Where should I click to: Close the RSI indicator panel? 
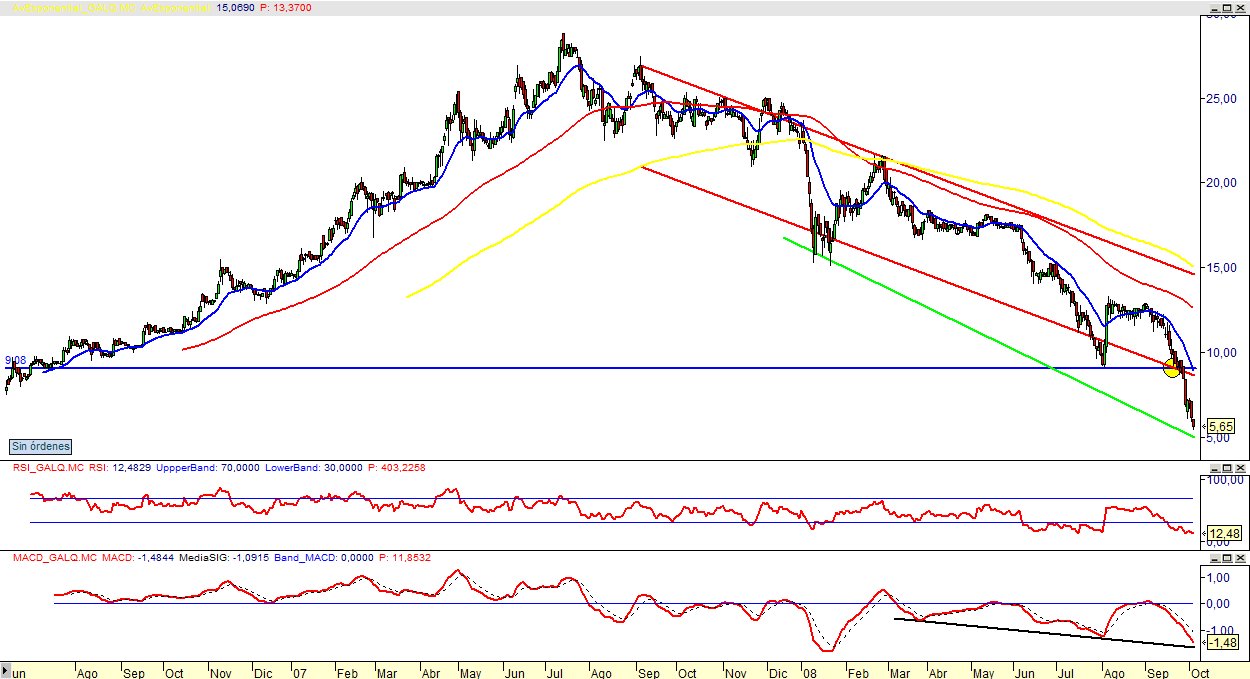pos(1242,467)
